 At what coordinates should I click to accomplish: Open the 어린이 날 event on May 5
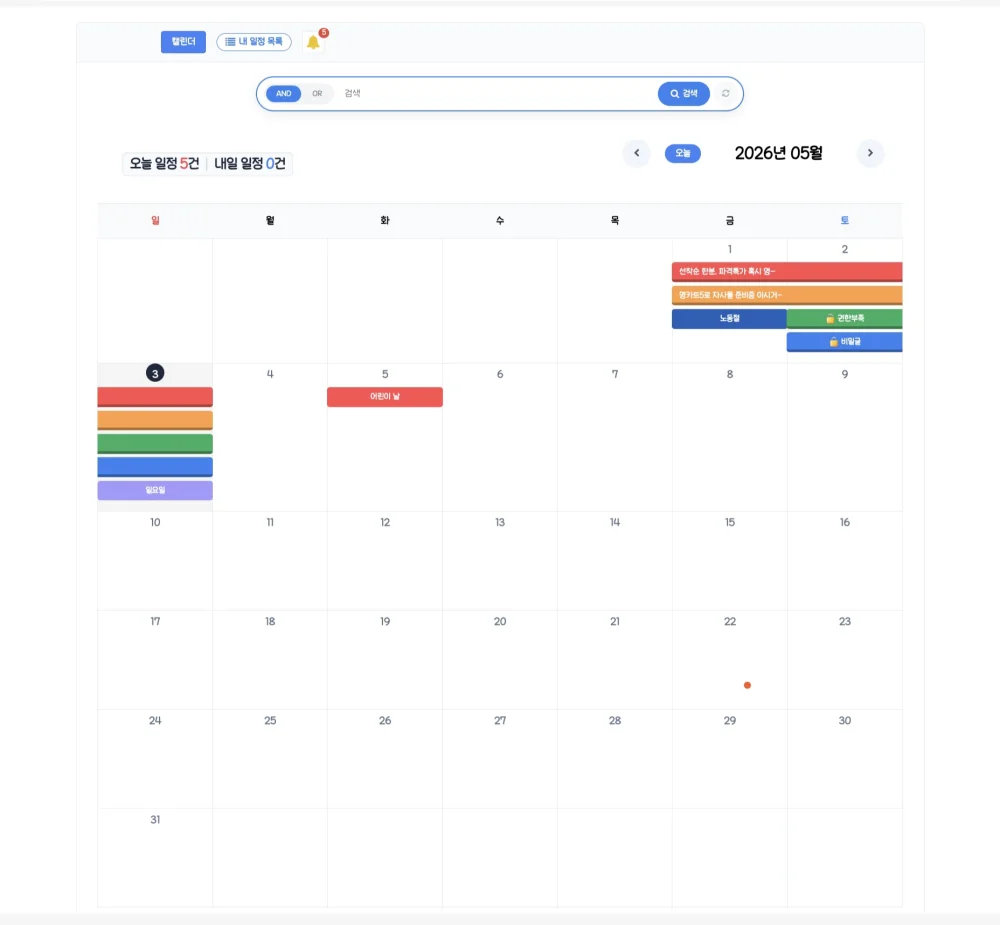tap(385, 397)
